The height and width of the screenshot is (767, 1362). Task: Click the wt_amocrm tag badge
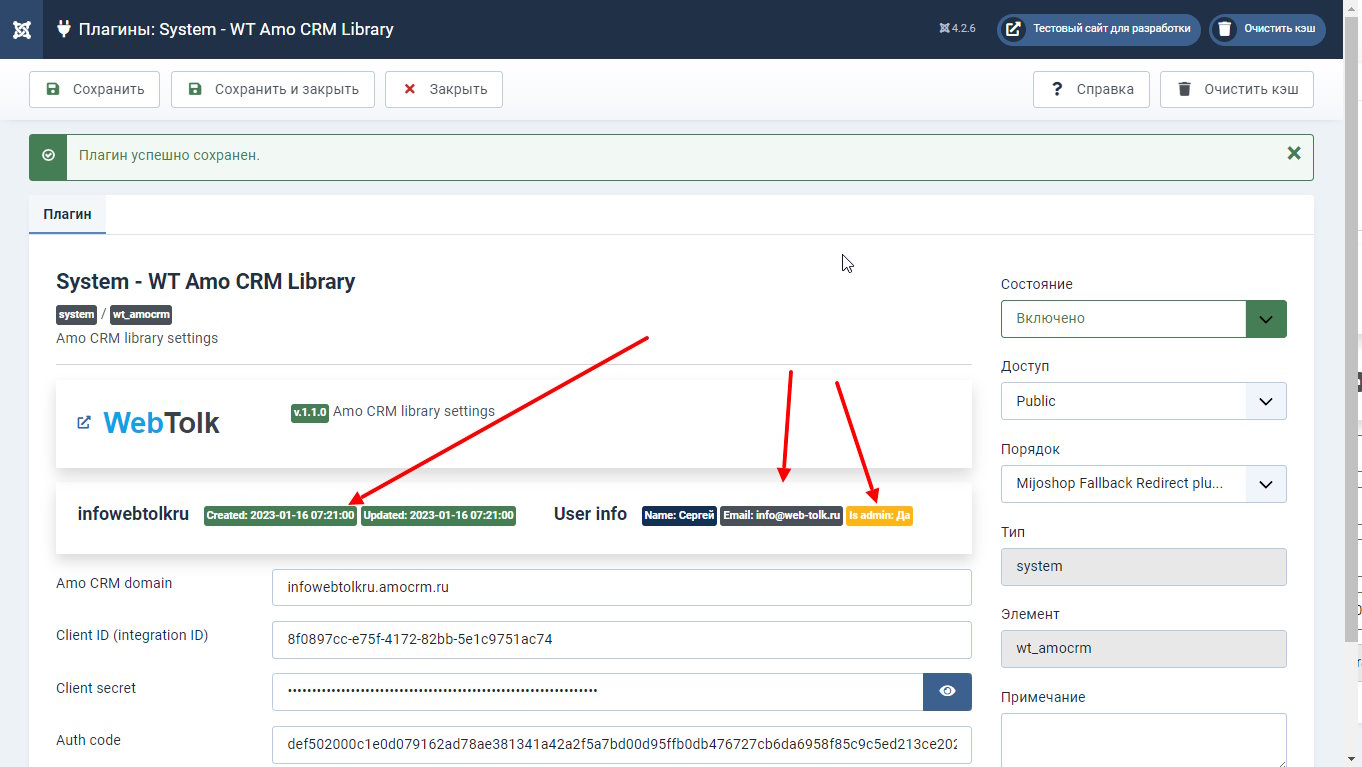pos(141,314)
